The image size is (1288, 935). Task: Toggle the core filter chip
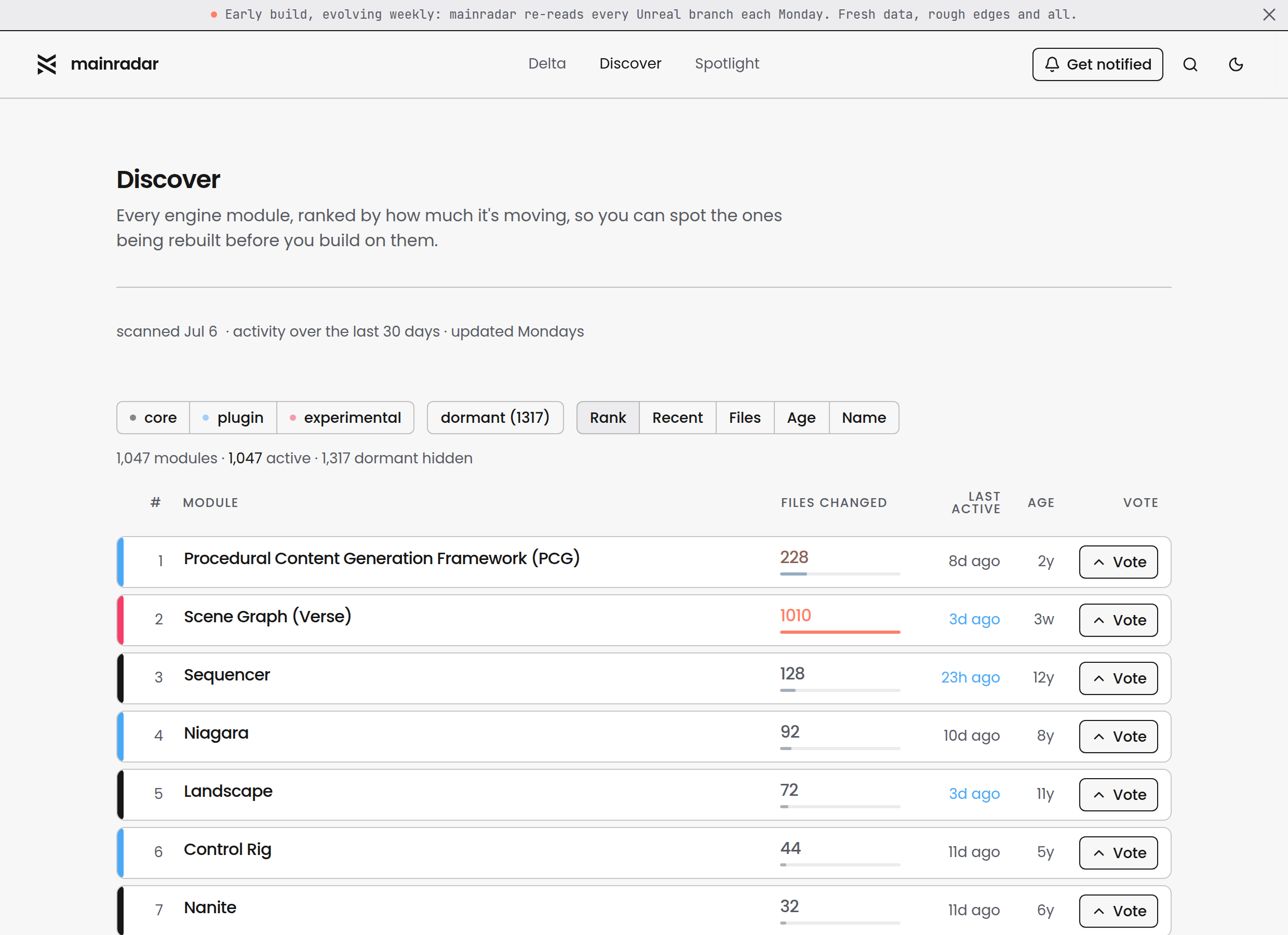tap(153, 418)
